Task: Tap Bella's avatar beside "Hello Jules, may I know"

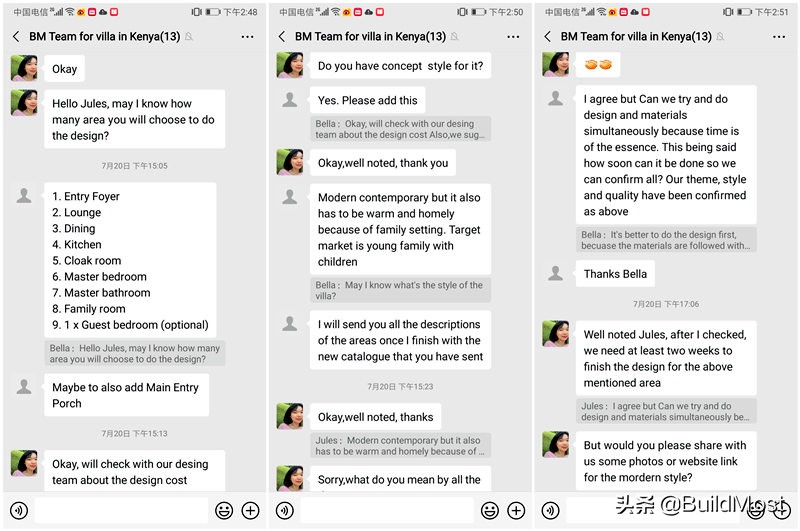Action: pos(24,103)
